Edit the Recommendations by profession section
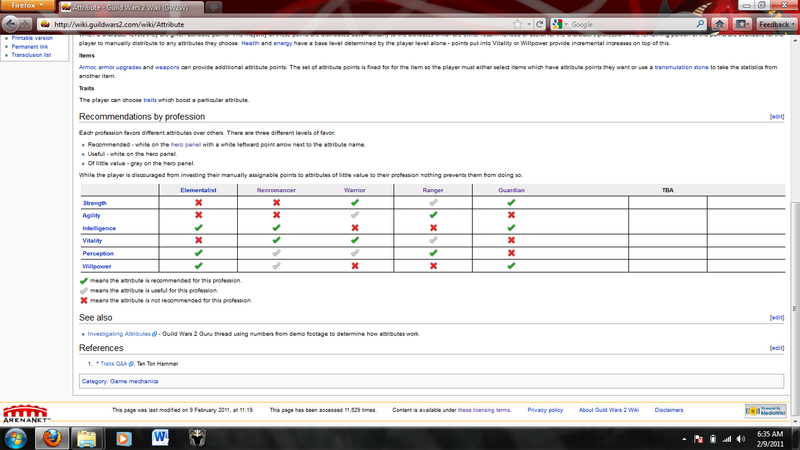The image size is (800, 450). point(777,117)
